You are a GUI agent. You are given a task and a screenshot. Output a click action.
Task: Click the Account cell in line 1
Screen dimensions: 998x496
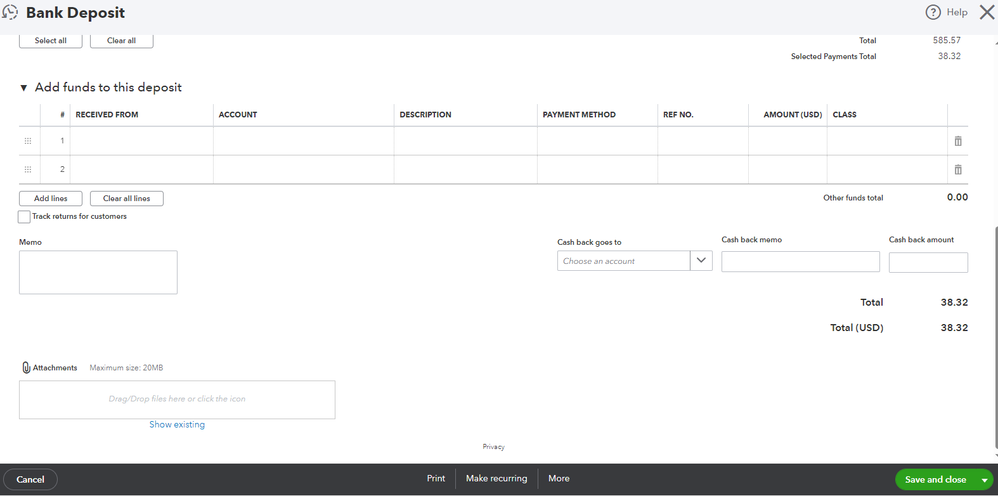[304, 141]
